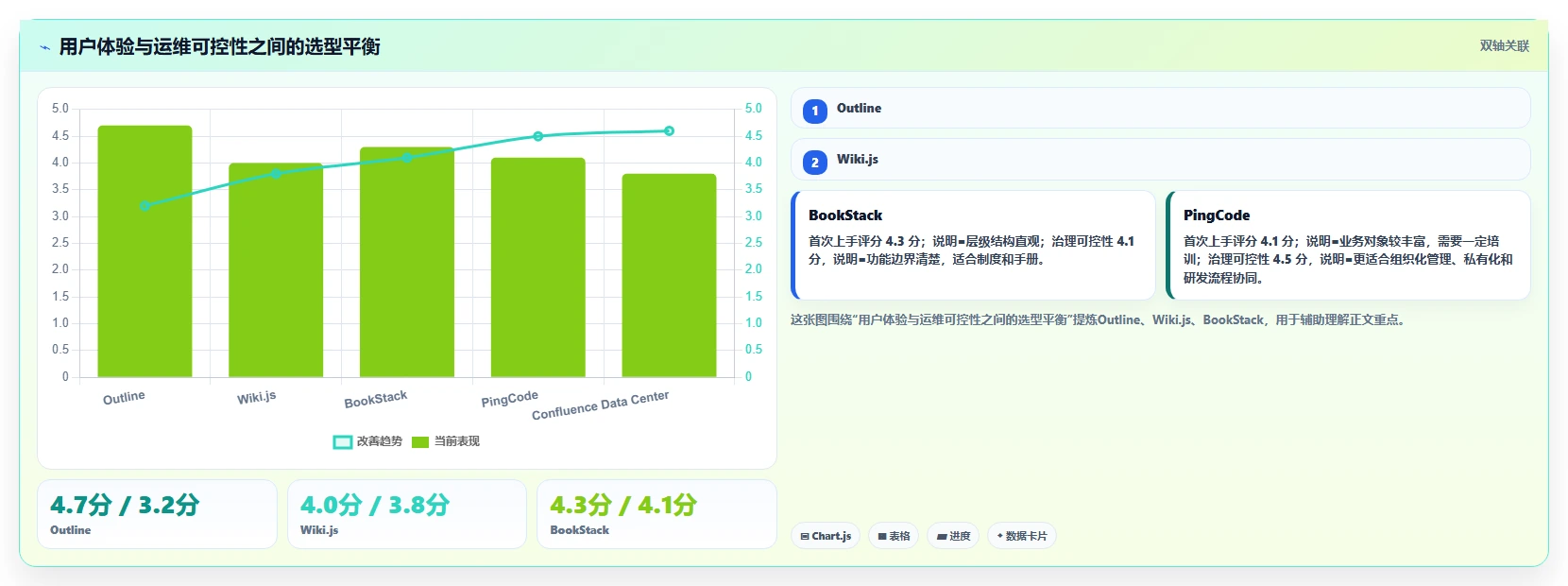
Task: Click the Confluence Data Center axis label
Action: coord(601,405)
